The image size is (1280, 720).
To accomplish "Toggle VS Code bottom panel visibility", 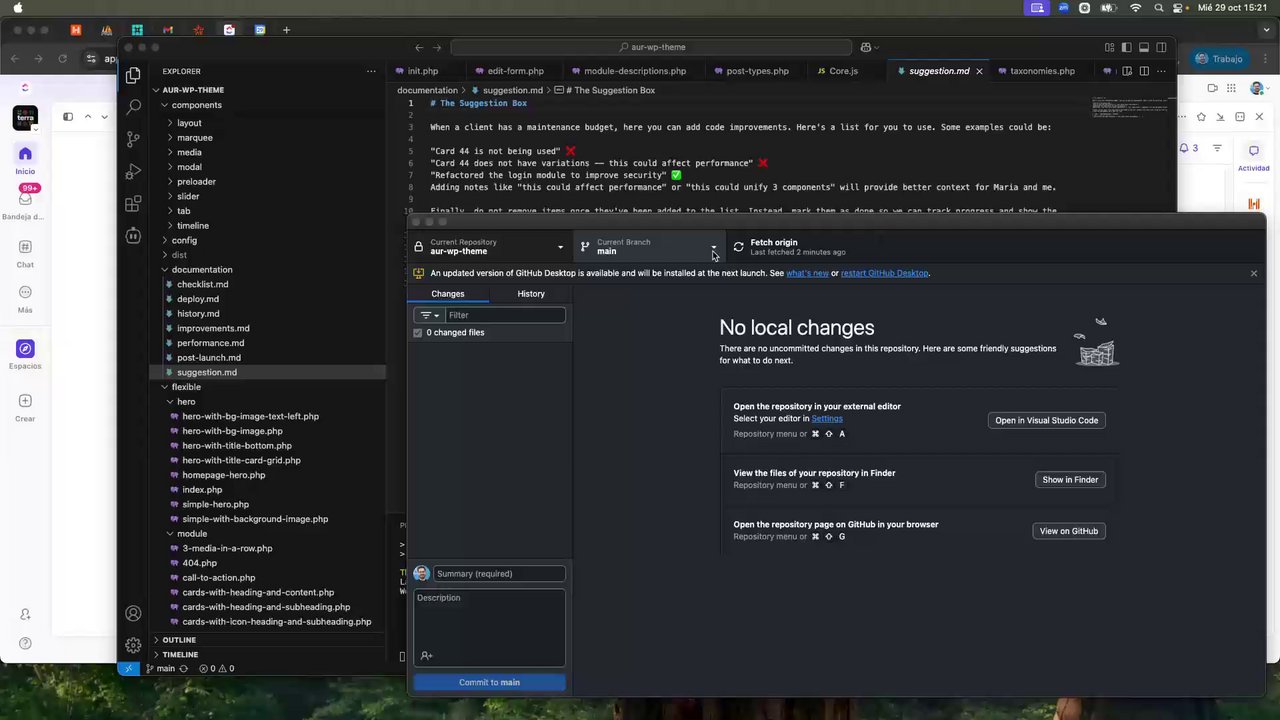I will pos(1144,47).
